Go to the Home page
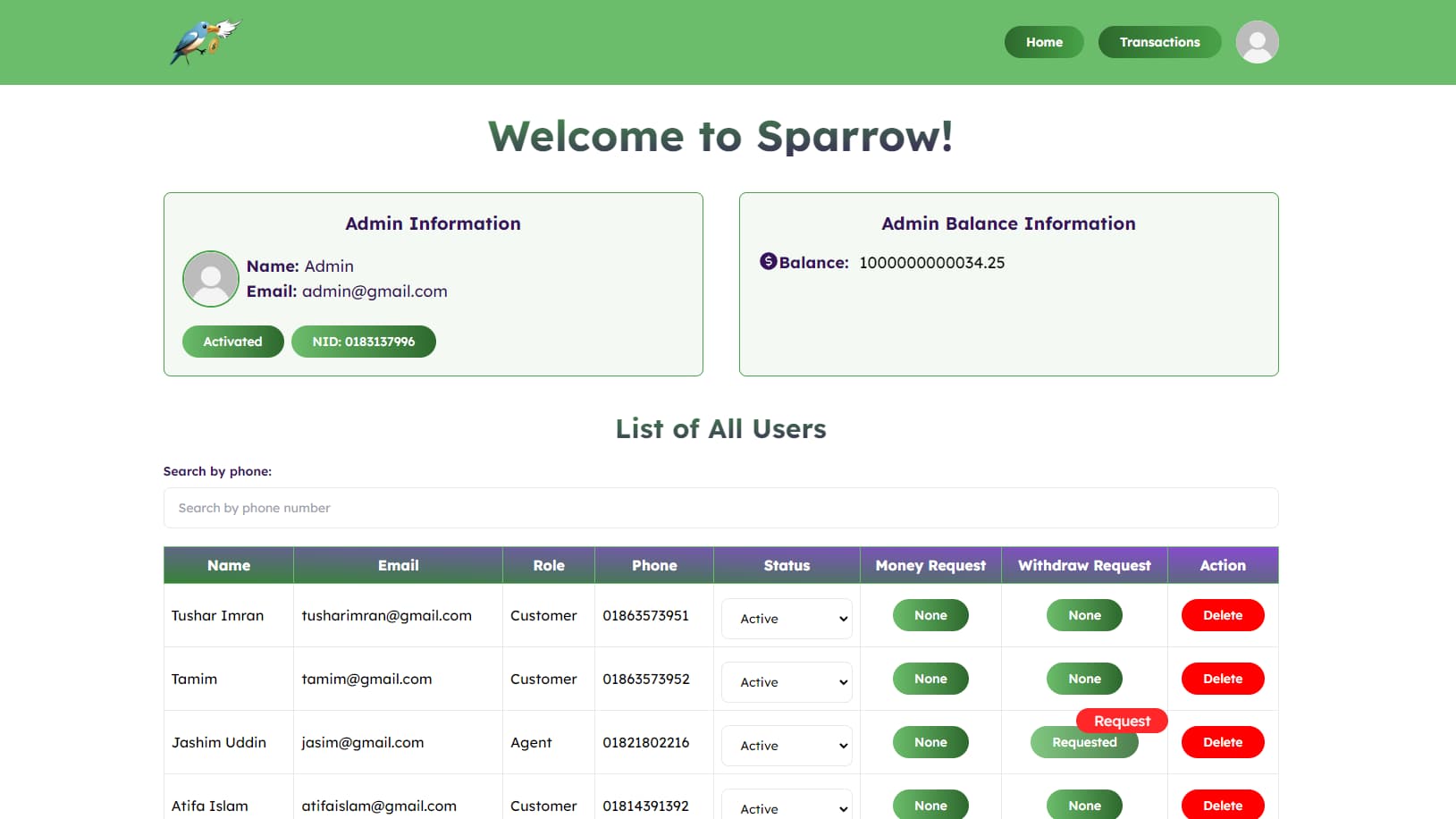 (x=1043, y=42)
